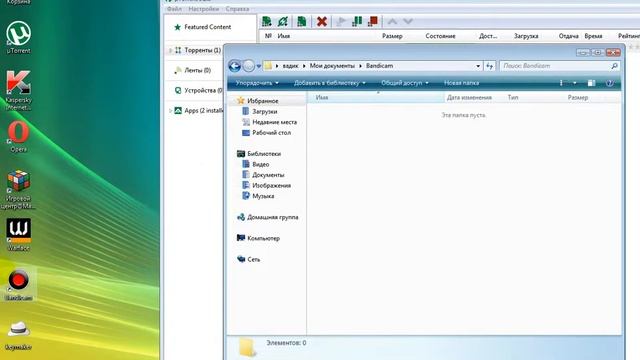The height and width of the screenshot is (360, 640).
Task: Sort uTorrent list by Отдача column
Action: 569,36
